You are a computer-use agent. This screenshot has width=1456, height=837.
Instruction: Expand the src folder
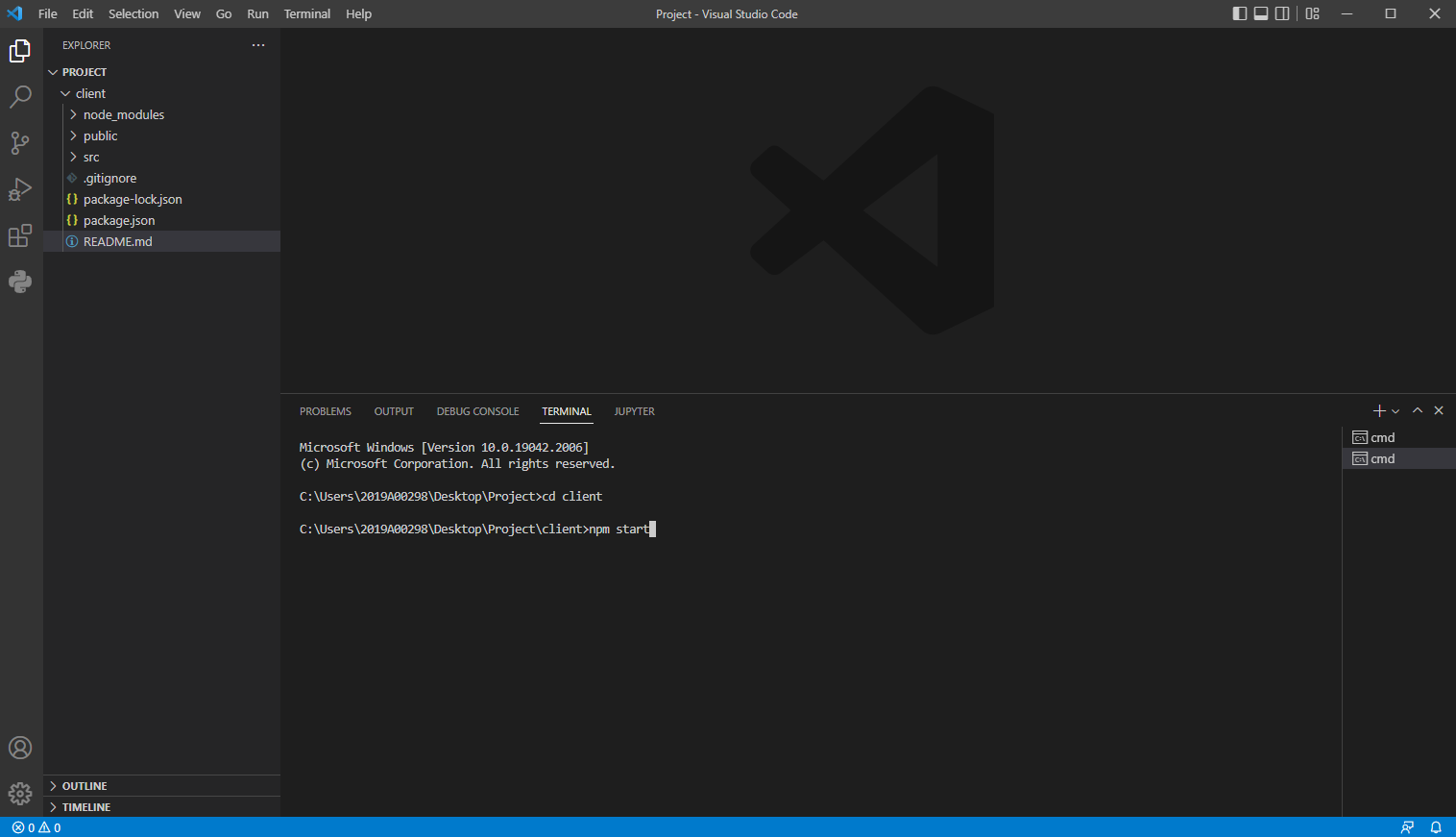click(161, 157)
